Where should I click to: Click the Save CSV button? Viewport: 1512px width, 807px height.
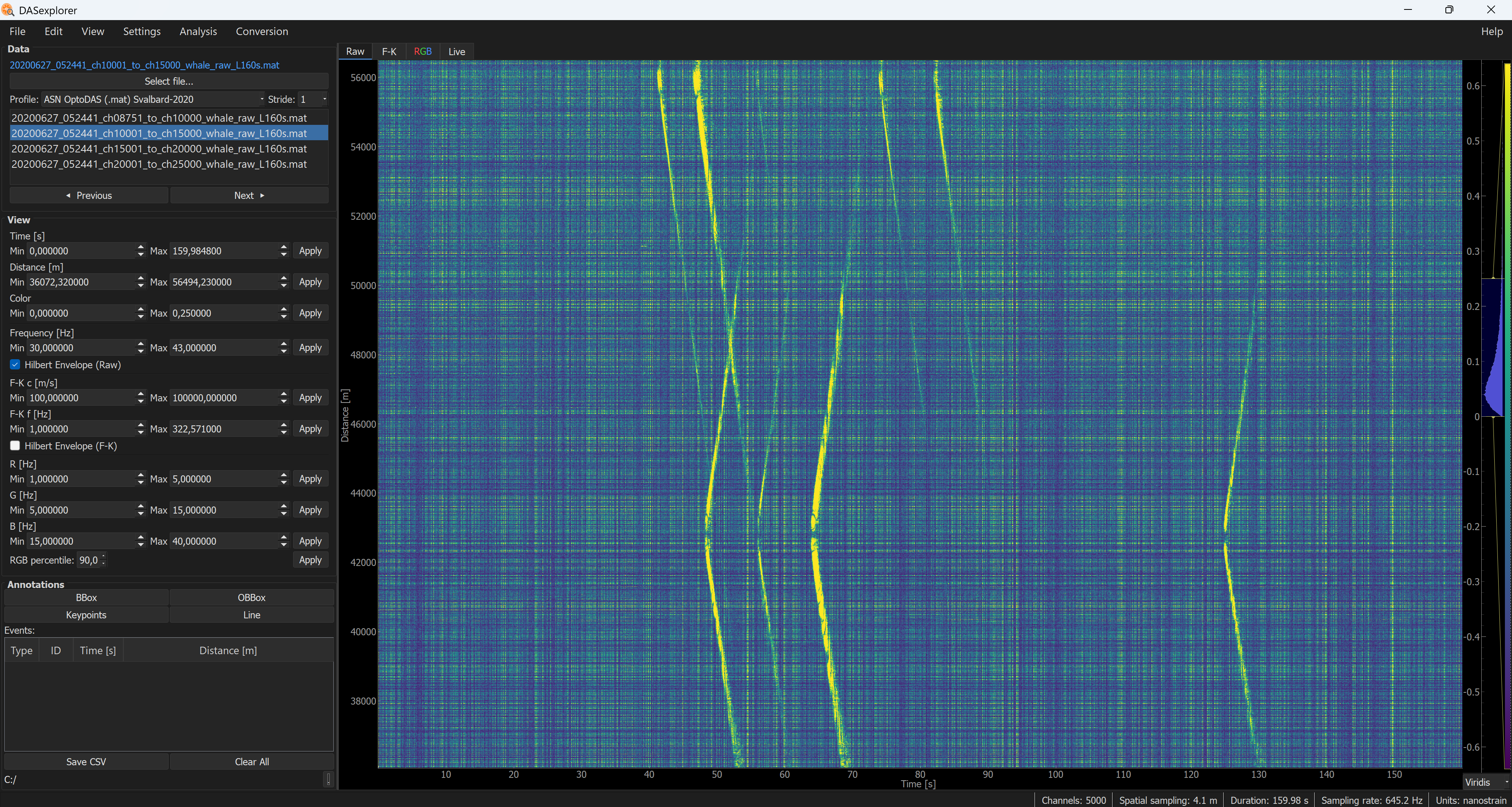click(x=86, y=761)
